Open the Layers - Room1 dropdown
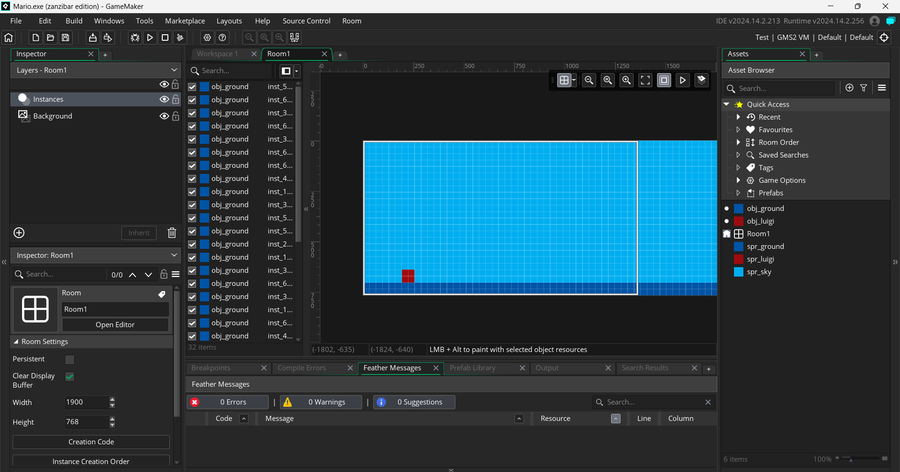Image resolution: width=900 pixels, height=472 pixels. point(94,71)
